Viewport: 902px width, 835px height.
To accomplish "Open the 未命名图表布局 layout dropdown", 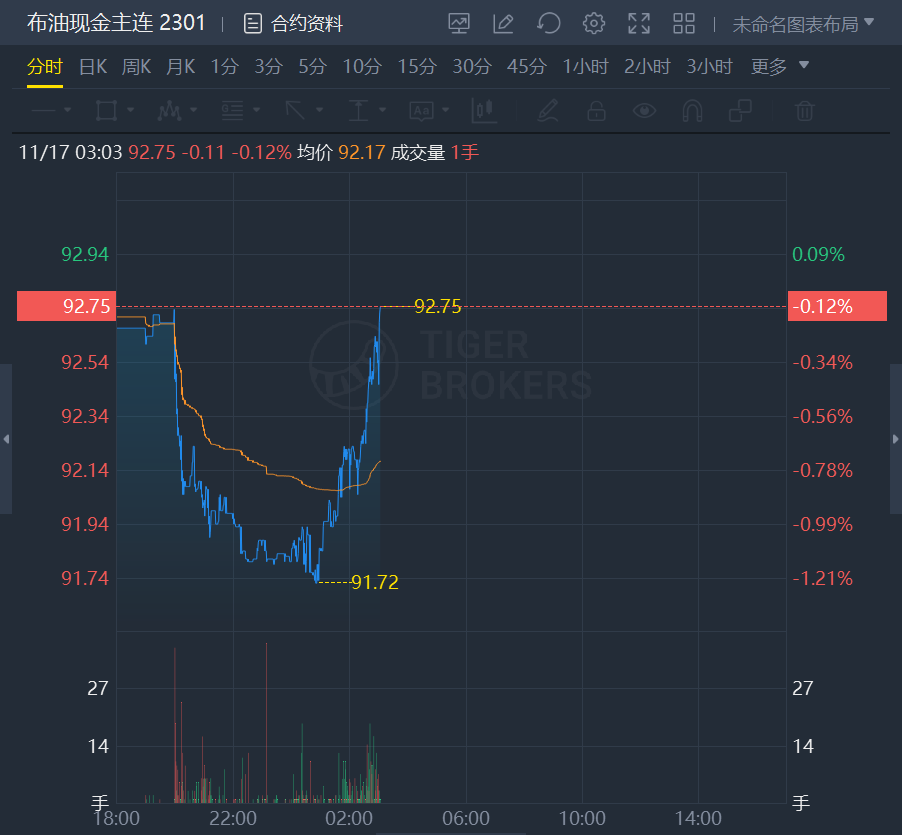I will [x=803, y=23].
